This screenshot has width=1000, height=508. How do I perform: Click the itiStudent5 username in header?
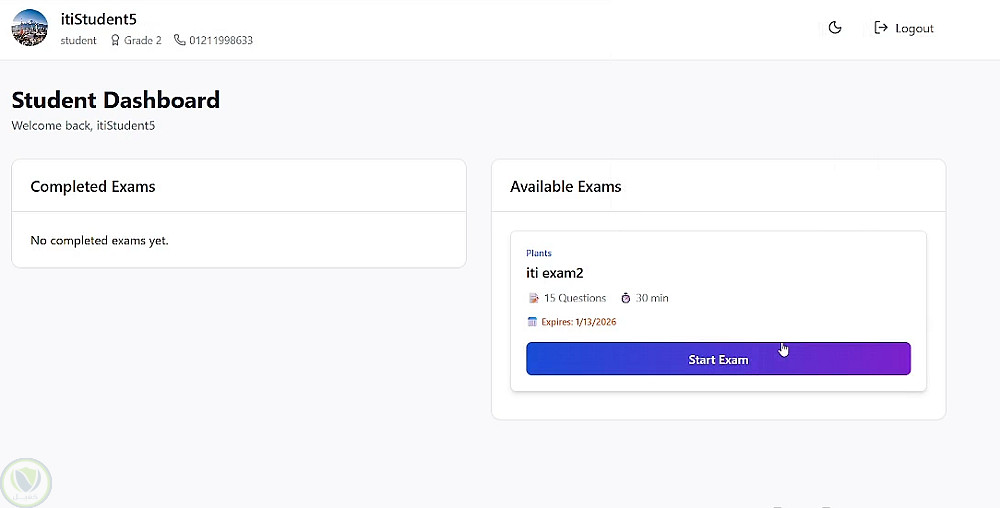[x=99, y=19]
